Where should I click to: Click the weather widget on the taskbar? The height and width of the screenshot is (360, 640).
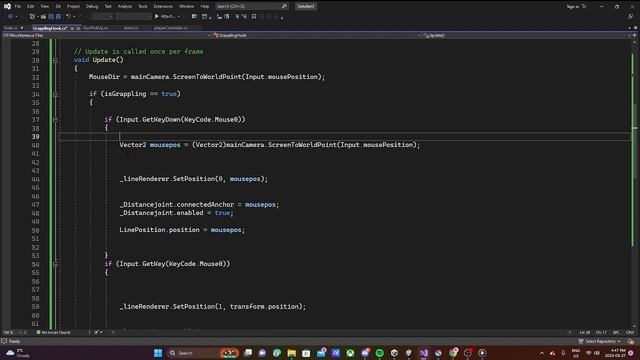(x=18, y=353)
